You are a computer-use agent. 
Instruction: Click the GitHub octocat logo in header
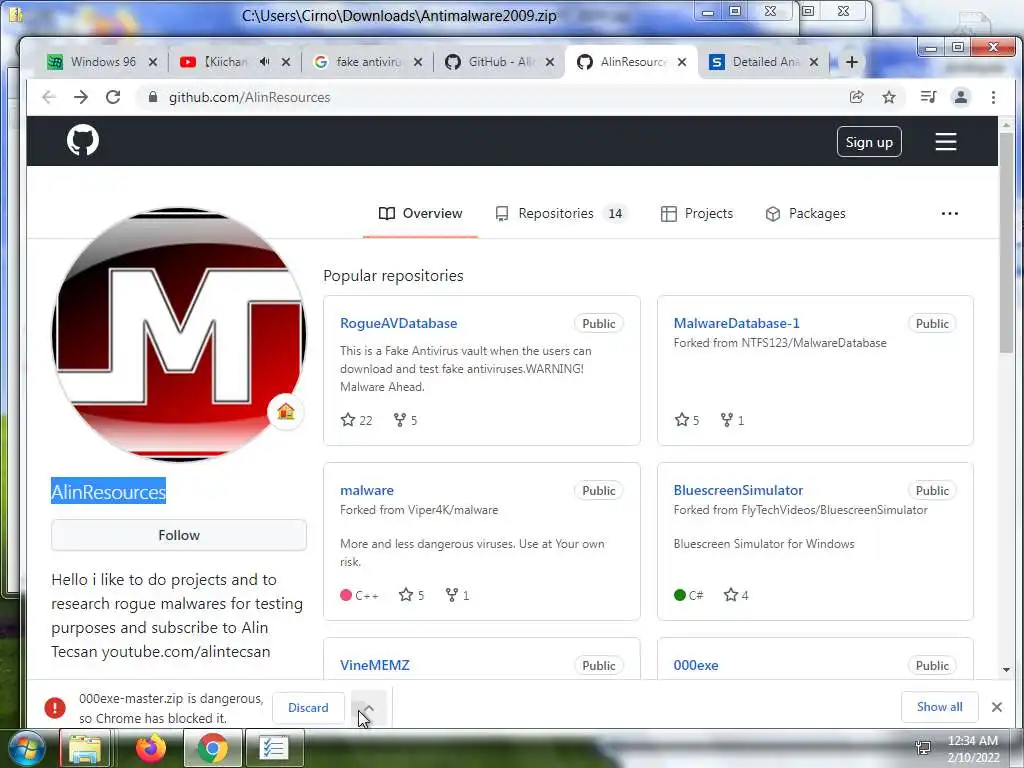point(83,140)
